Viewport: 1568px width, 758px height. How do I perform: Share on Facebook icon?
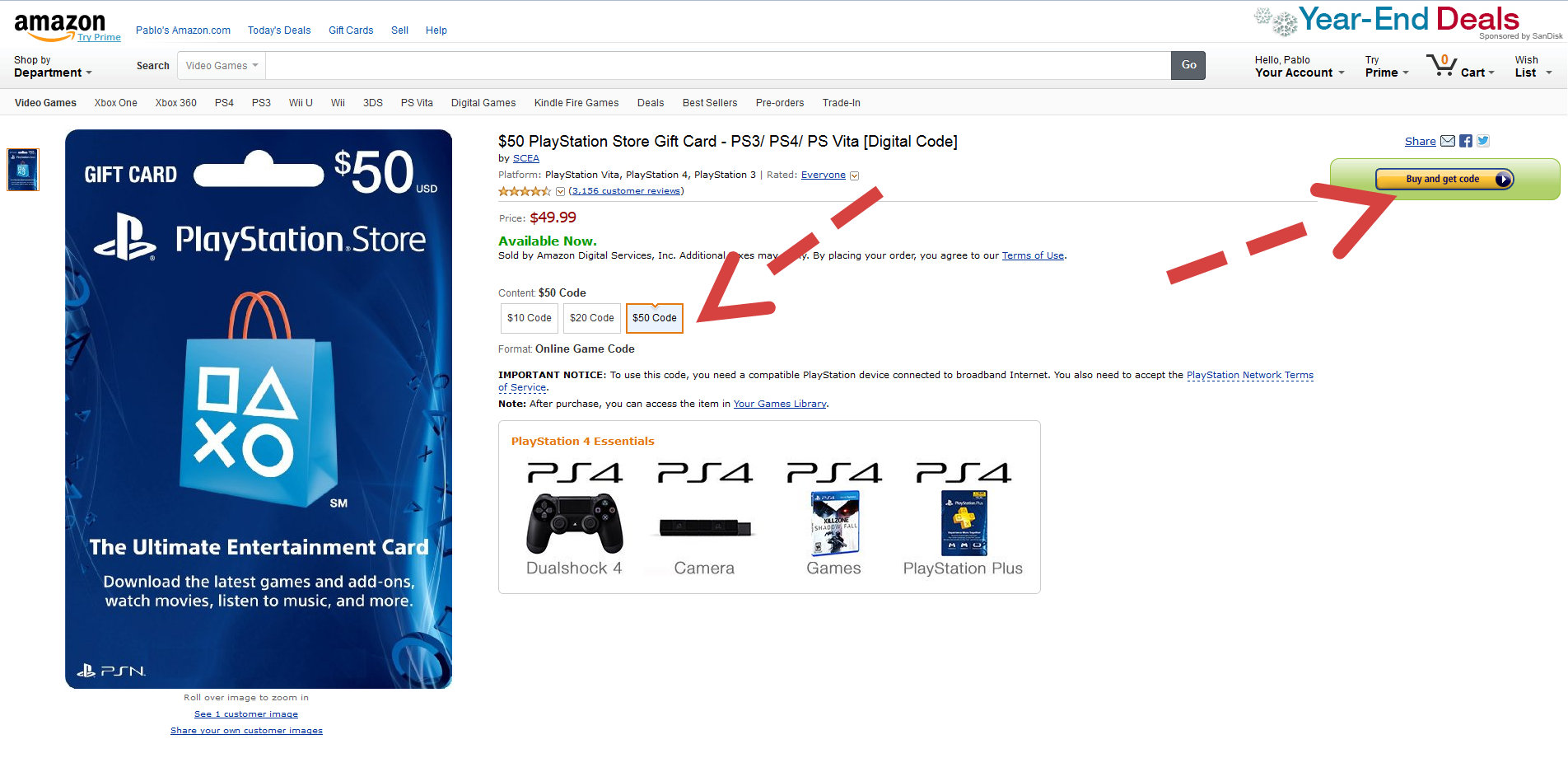click(x=1466, y=141)
